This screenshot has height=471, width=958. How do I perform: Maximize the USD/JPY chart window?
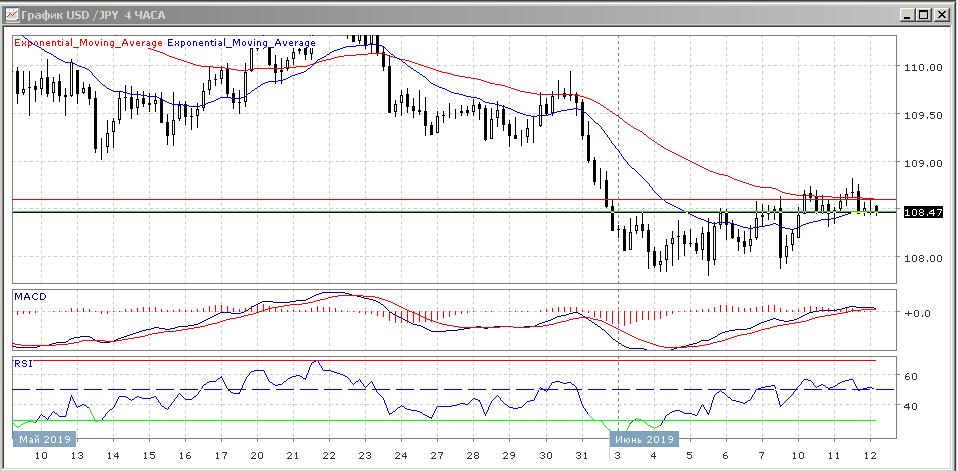point(922,14)
